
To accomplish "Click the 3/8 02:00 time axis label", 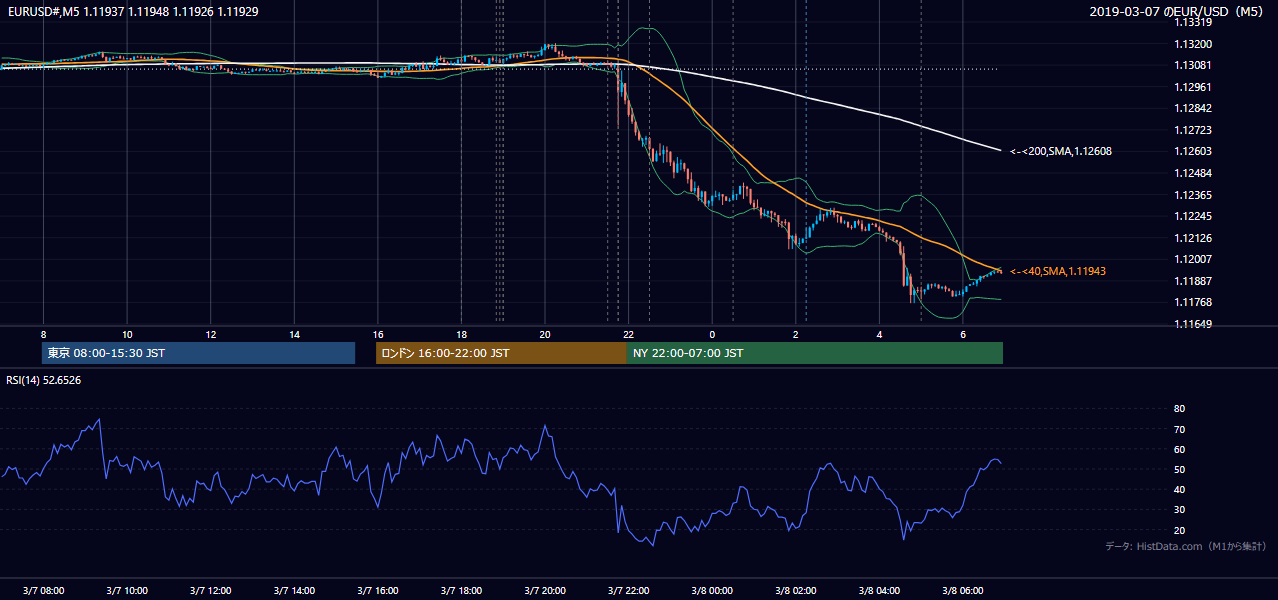I will [795, 590].
